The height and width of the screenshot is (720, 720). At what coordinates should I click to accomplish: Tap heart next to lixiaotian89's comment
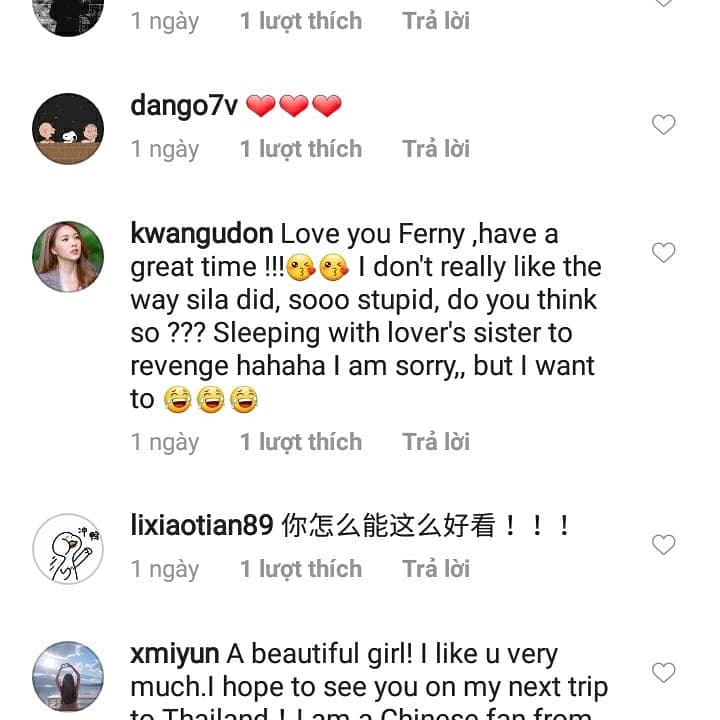(x=663, y=545)
